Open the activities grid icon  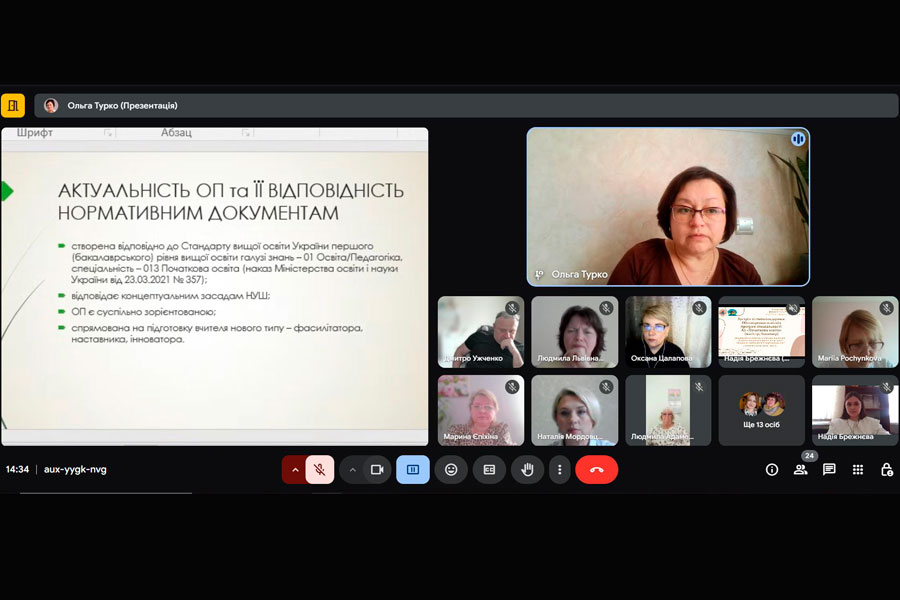[x=858, y=470]
